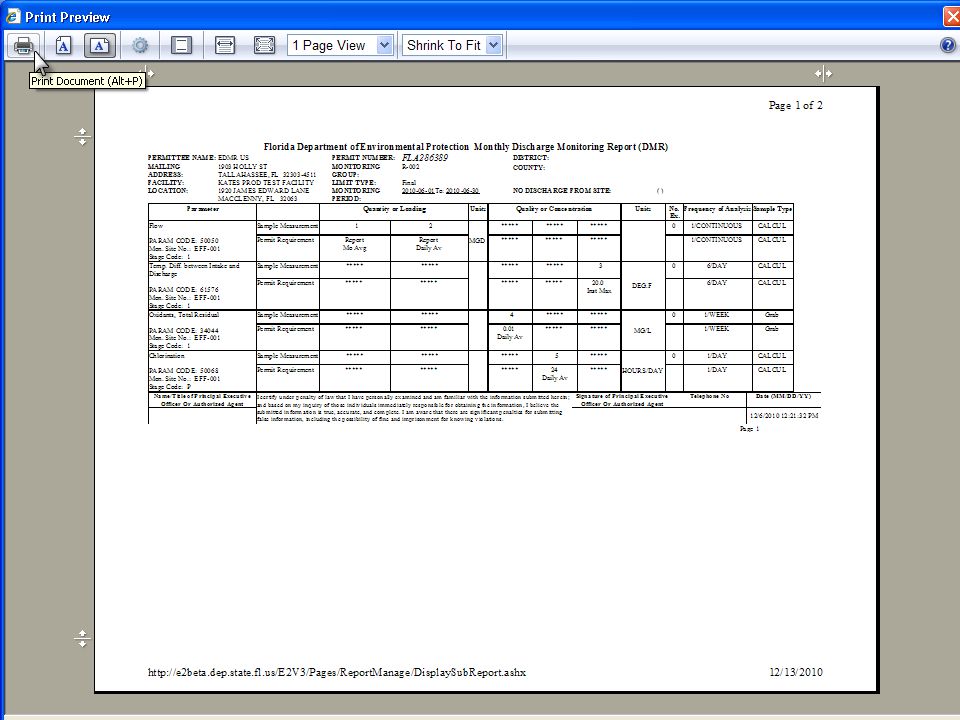Viewport: 960px width, 720px height.
Task: Toggle headers and footers on or off
Action: [181, 45]
